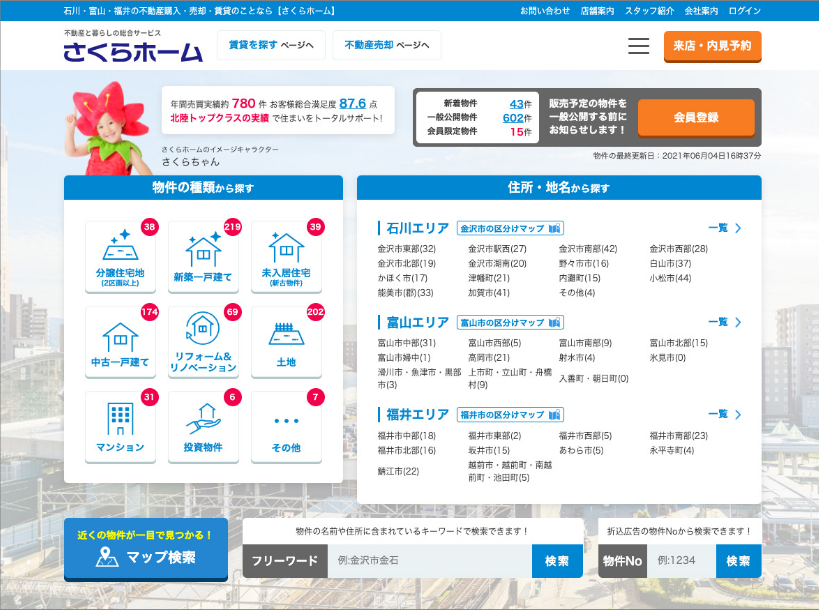
Task: Click the さくらちゃん character image
Action: tap(108, 128)
